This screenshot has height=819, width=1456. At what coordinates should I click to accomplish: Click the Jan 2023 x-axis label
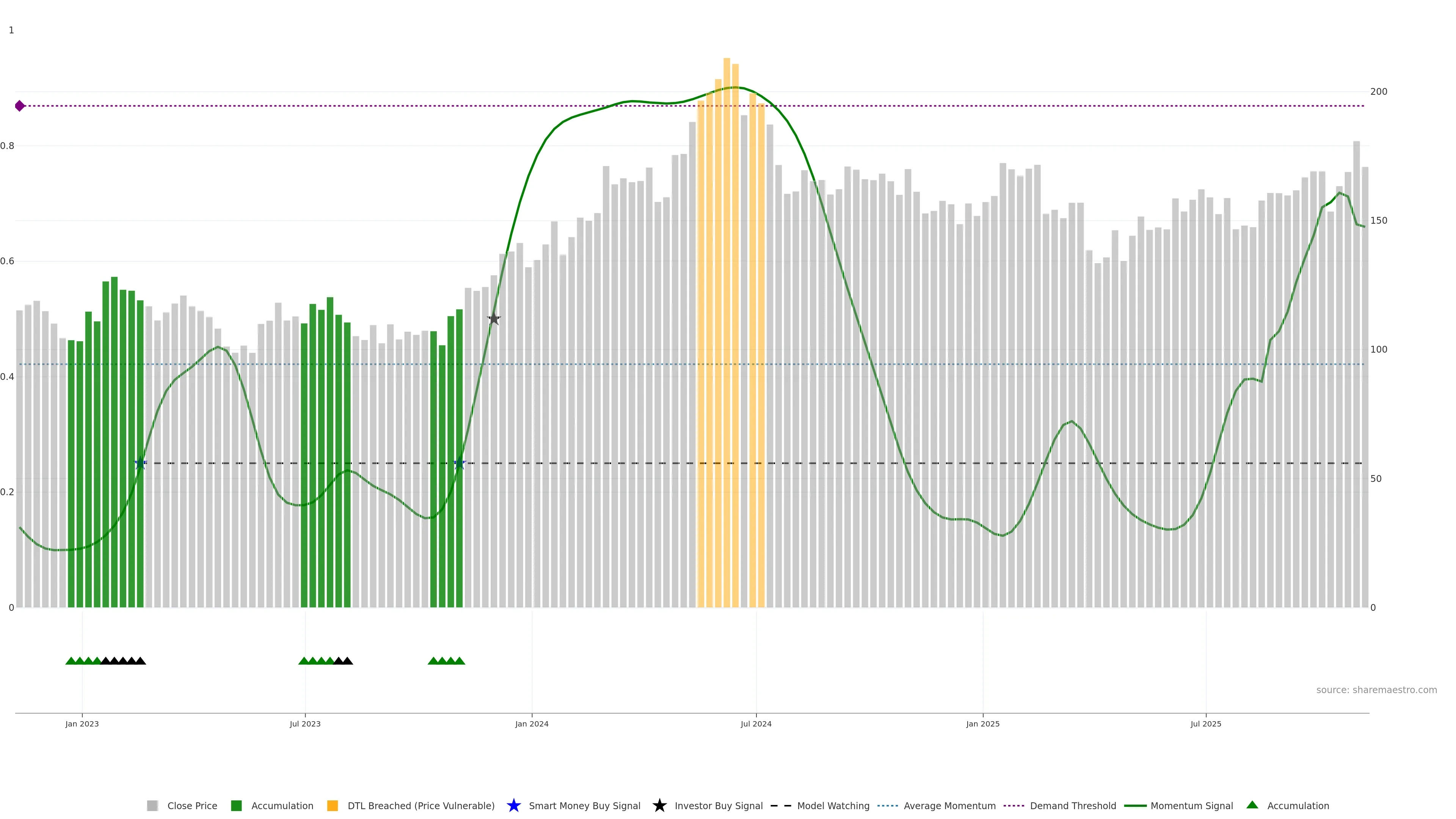click(82, 723)
